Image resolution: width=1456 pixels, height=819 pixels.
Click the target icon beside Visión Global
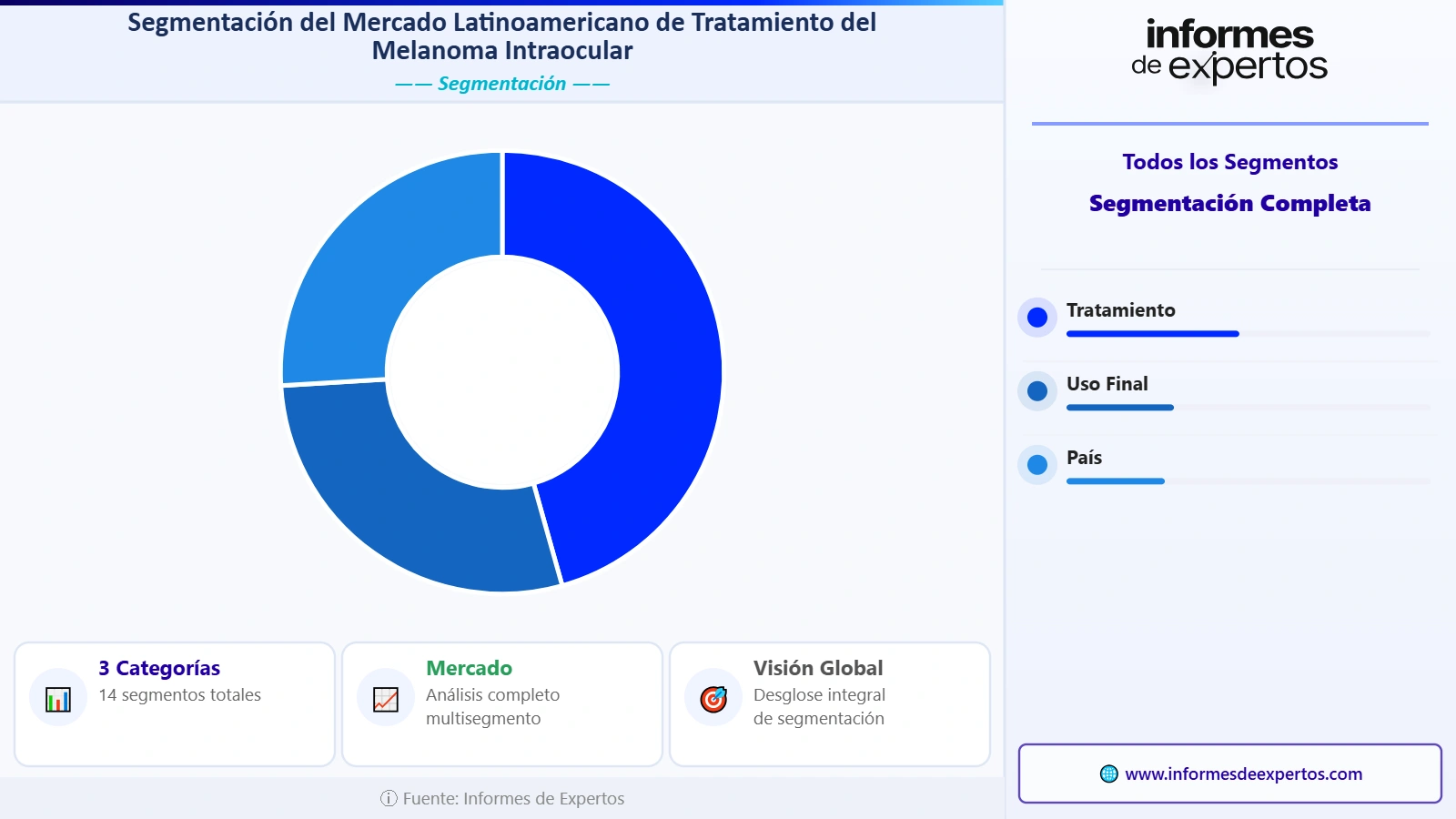click(x=713, y=699)
